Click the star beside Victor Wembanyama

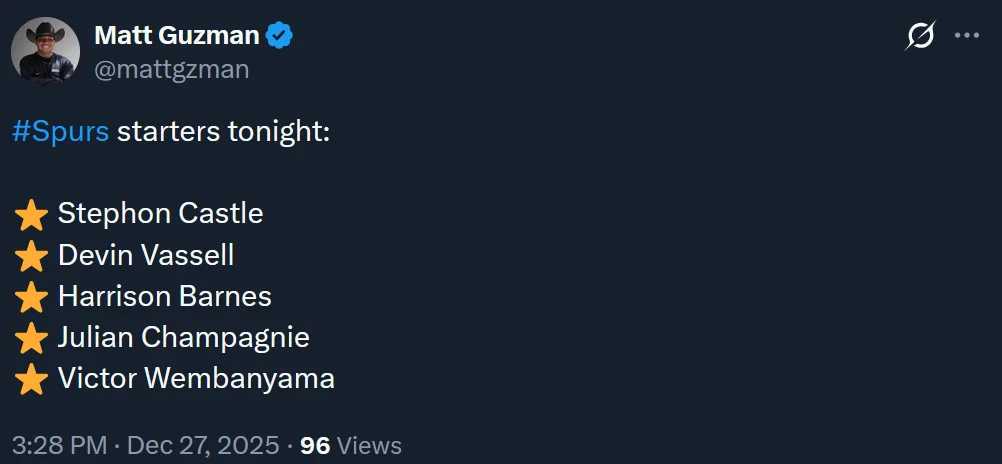[32, 379]
